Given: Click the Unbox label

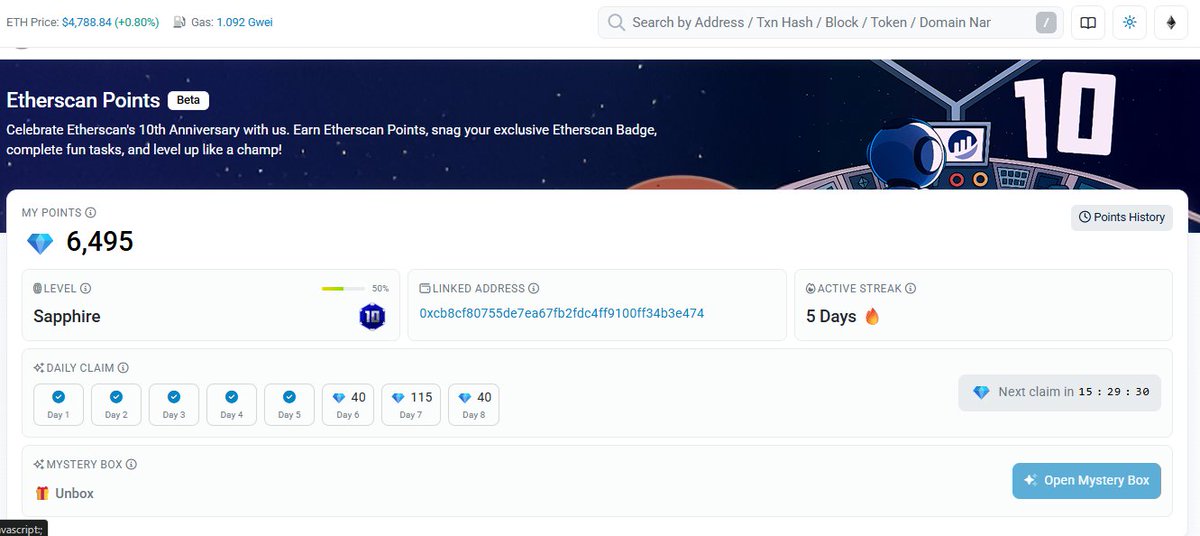Looking at the screenshot, I should [75, 493].
